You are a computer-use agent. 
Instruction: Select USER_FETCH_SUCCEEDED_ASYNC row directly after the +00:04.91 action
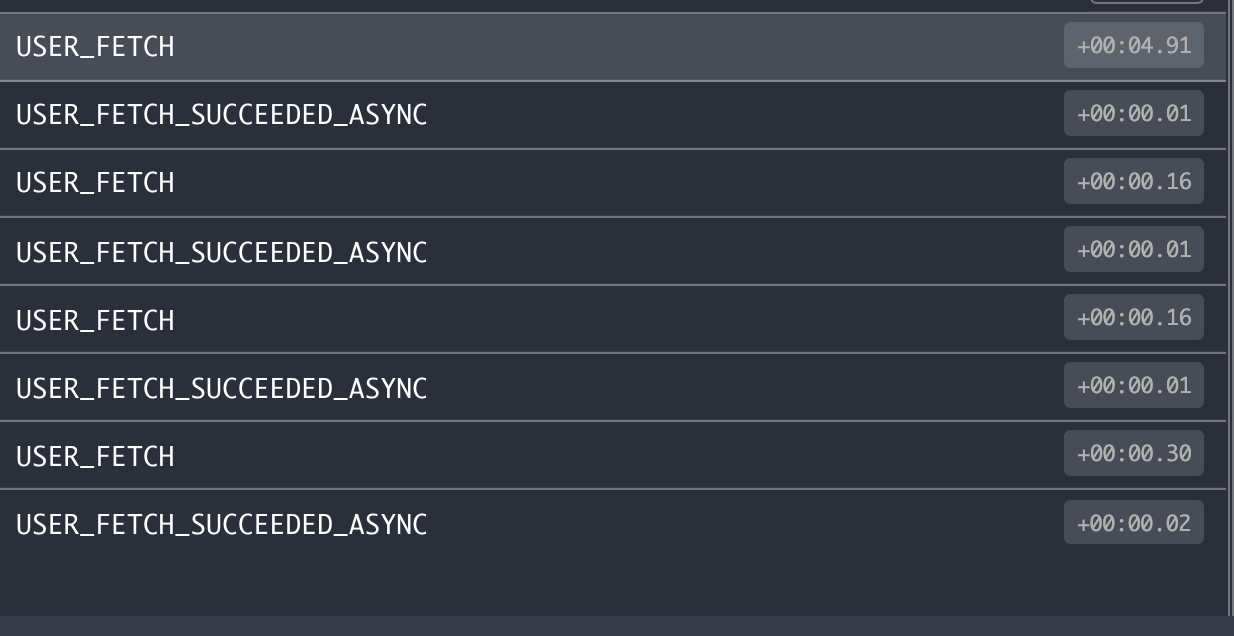612,115
